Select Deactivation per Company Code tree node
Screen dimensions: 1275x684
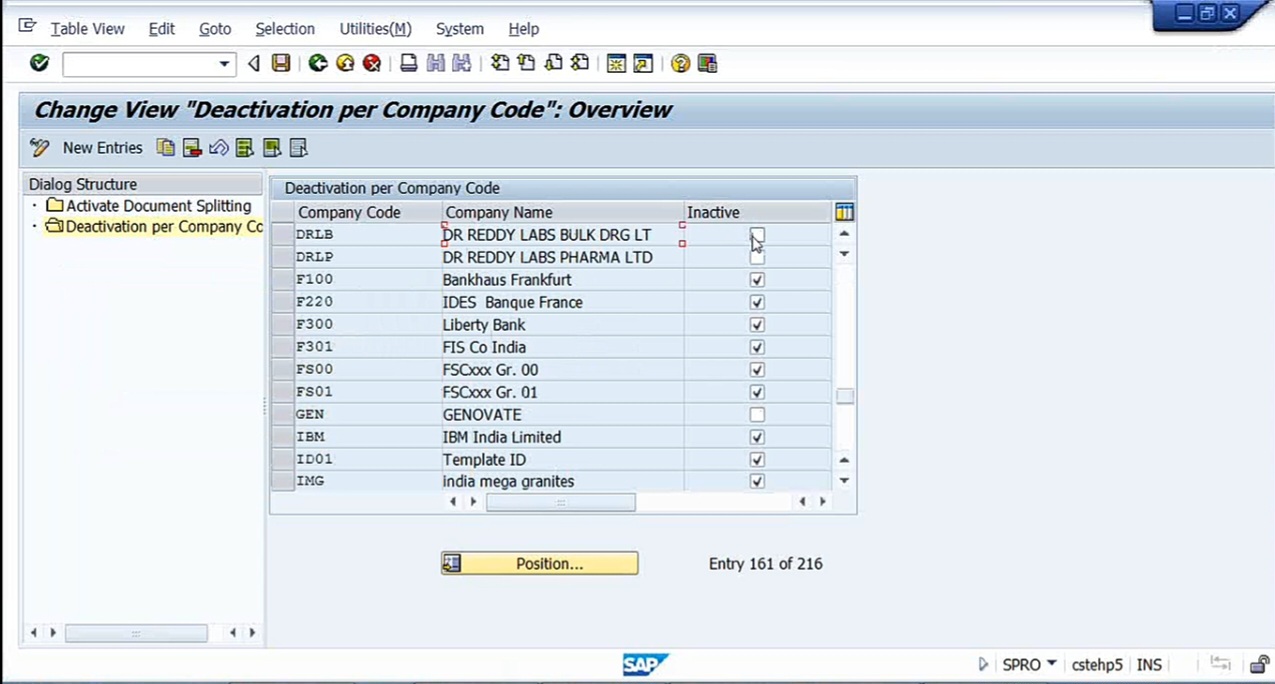click(155, 227)
